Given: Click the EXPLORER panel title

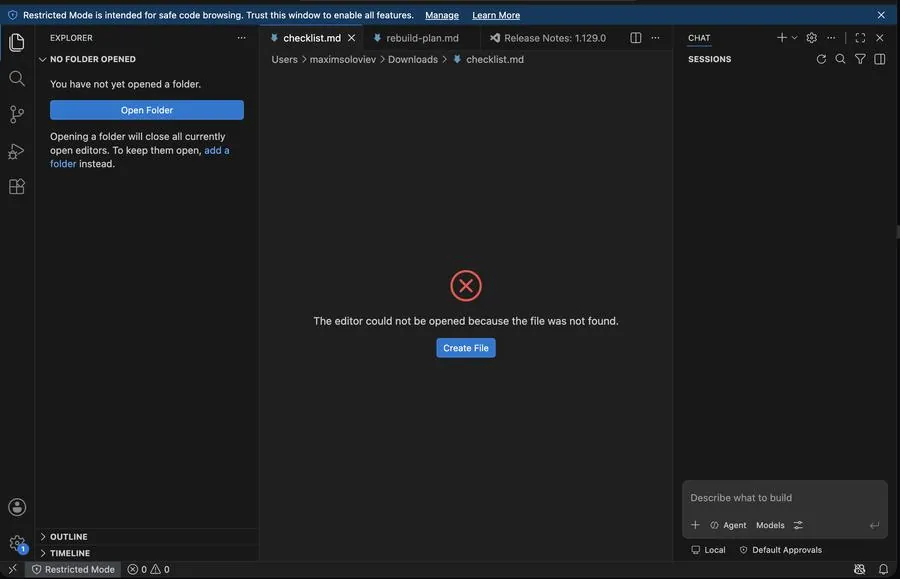Looking at the screenshot, I should tap(71, 38).
